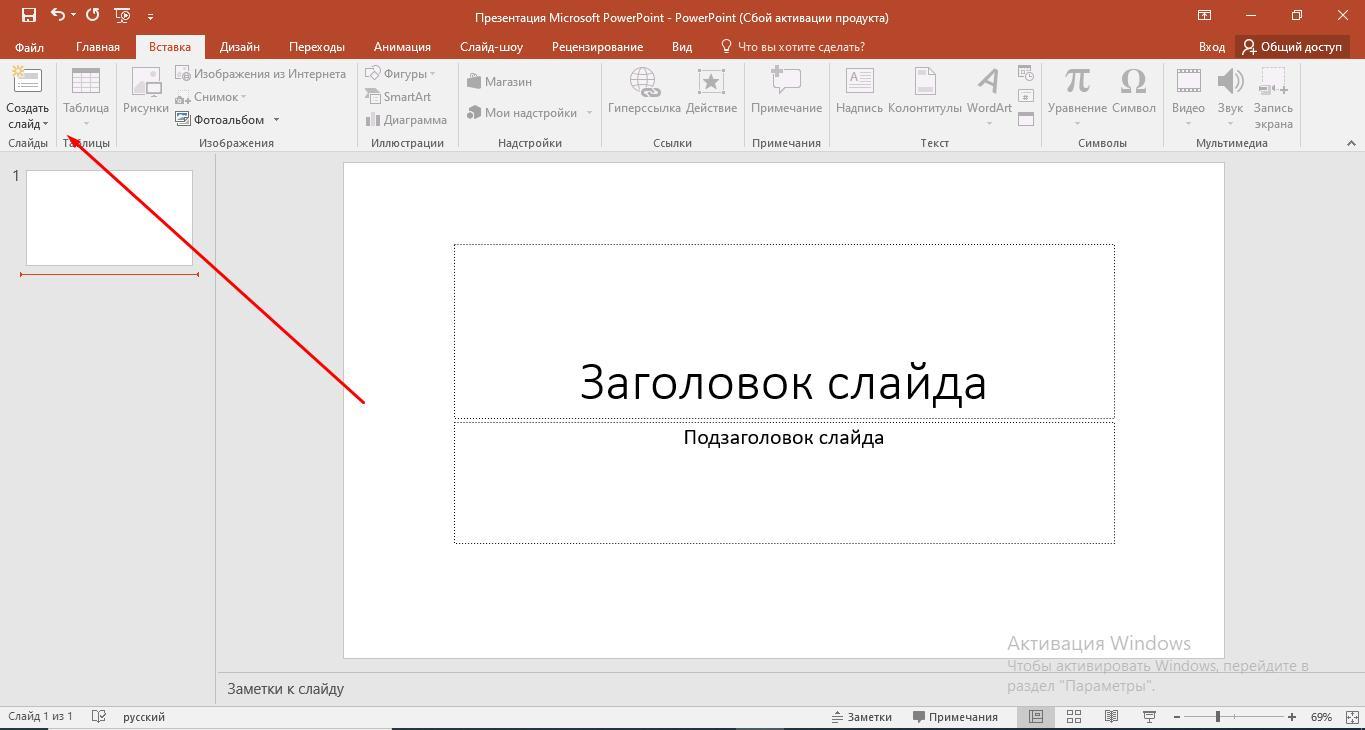Viewport: 1365px width, 730px height.
Task: Expand the Создать слайд dropdown arrow
Action: (45, 124)
